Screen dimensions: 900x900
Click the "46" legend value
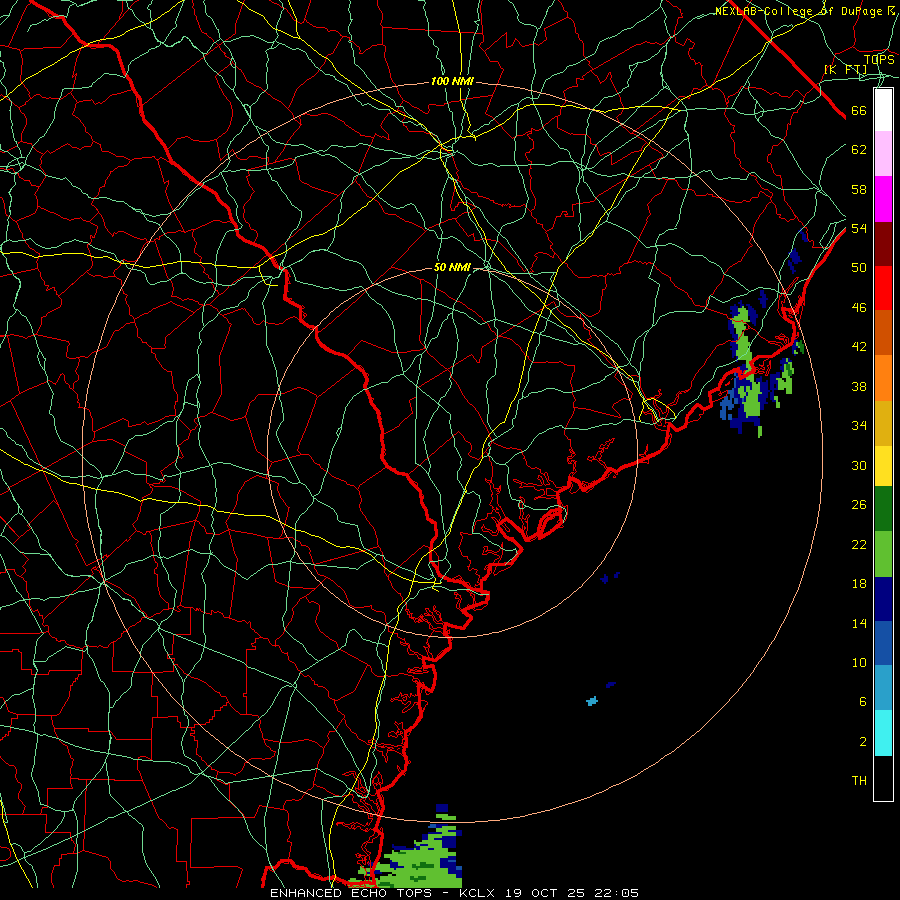coord(859,308)
